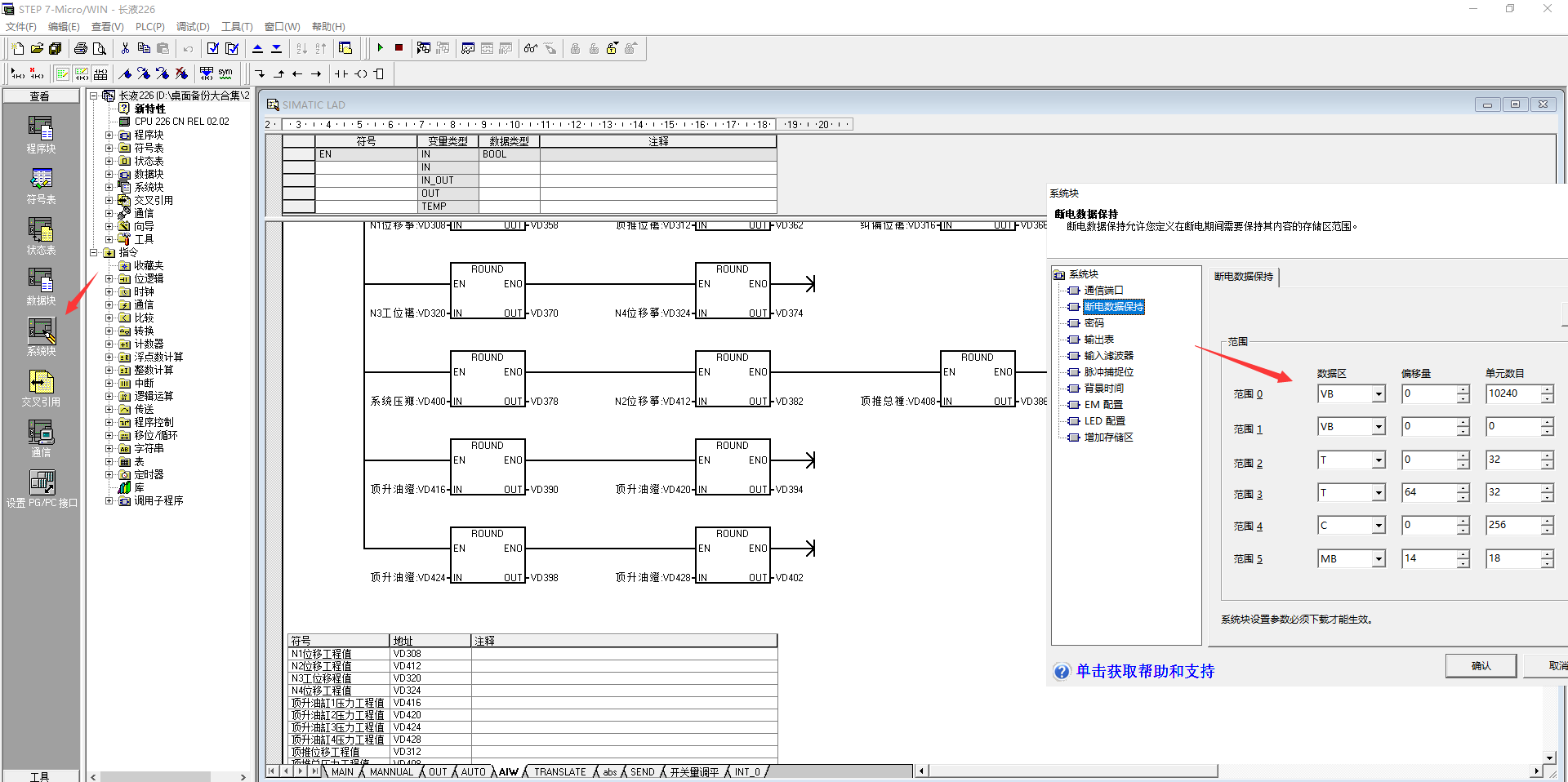Screen dimensions: 1568x782
Task: Open the 范围 0 数据区 VB dropdown
Action: pyautogui.click(x=1379, y=394)
